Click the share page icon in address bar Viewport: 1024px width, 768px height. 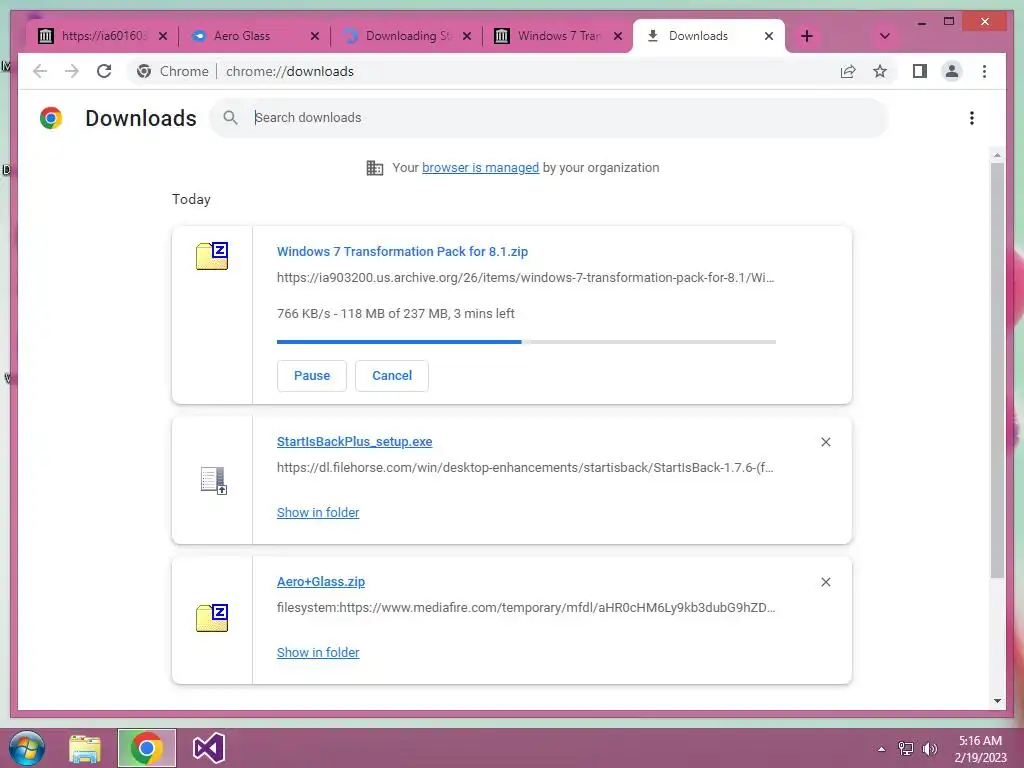848,71
